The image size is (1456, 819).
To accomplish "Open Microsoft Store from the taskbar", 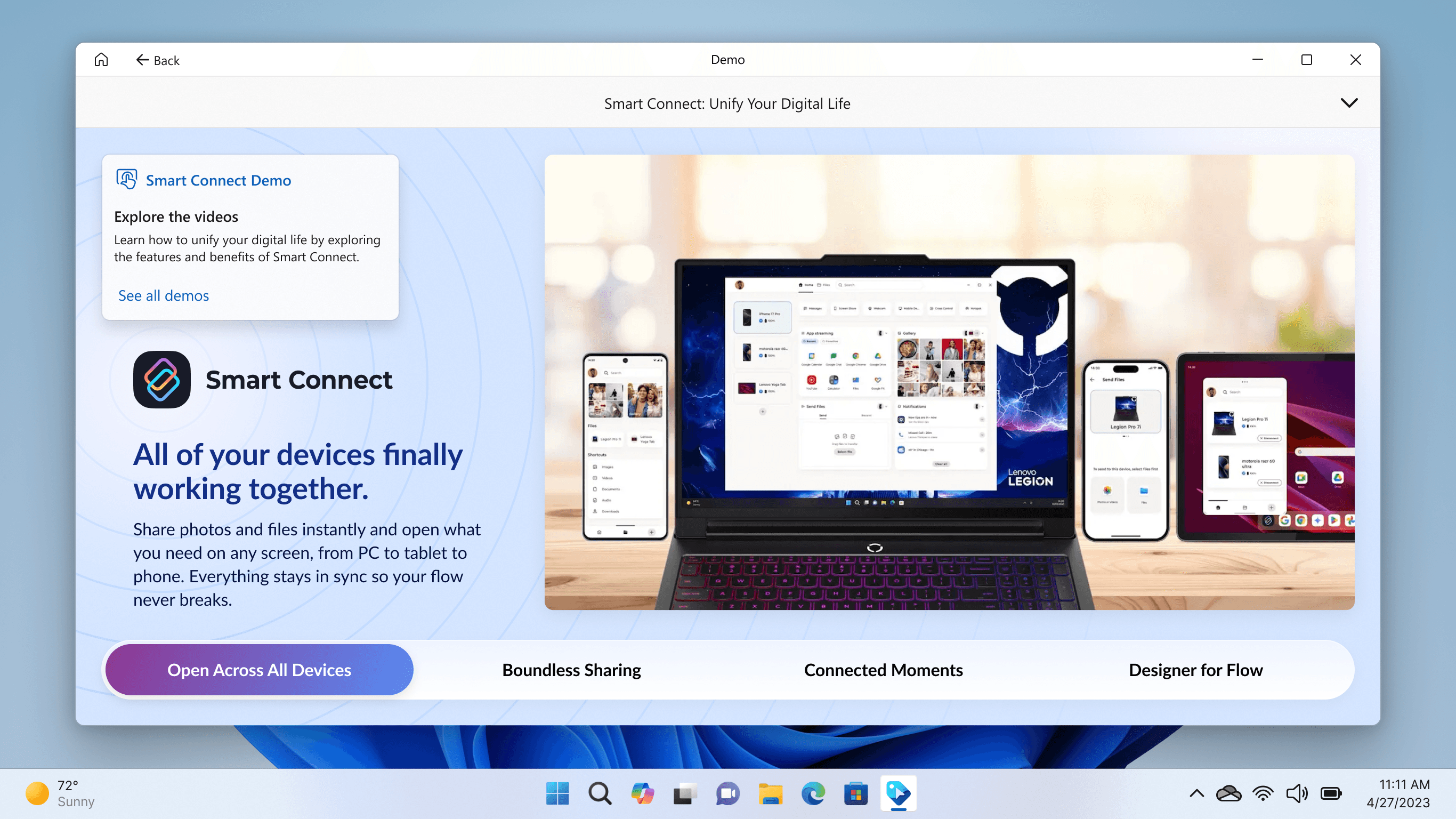I will [856, 793].
